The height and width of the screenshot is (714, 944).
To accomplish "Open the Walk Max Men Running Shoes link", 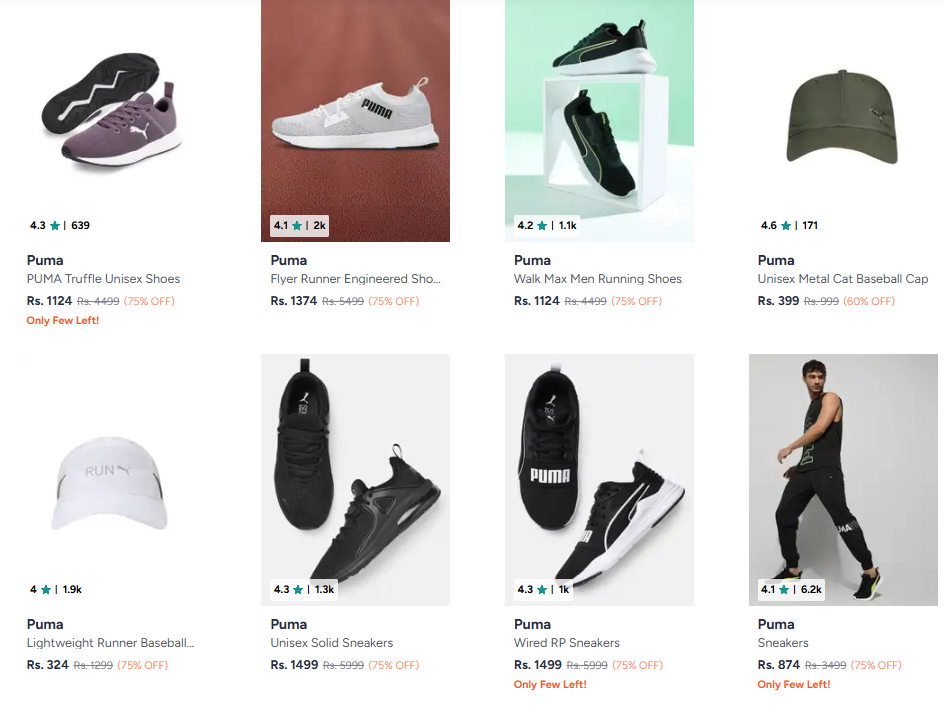I will tap(597, 279).
